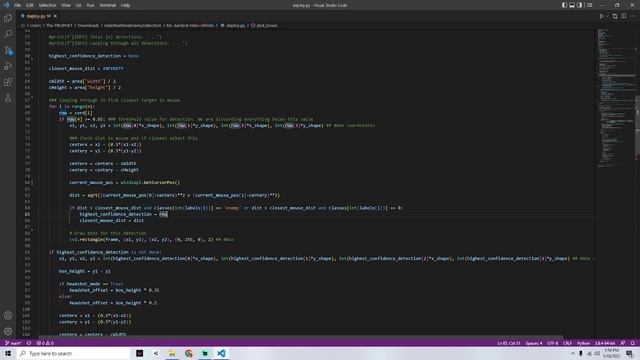Open the Go menu

point(78,5)
